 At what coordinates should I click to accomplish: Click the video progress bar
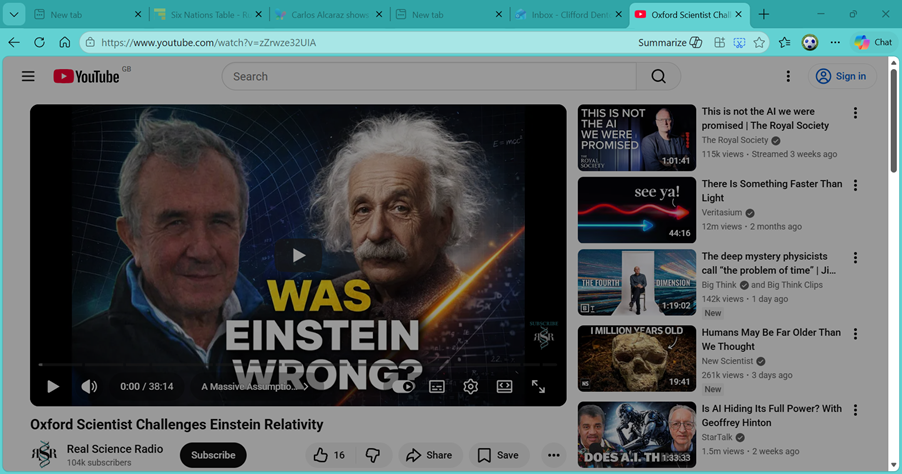(298, 365)
